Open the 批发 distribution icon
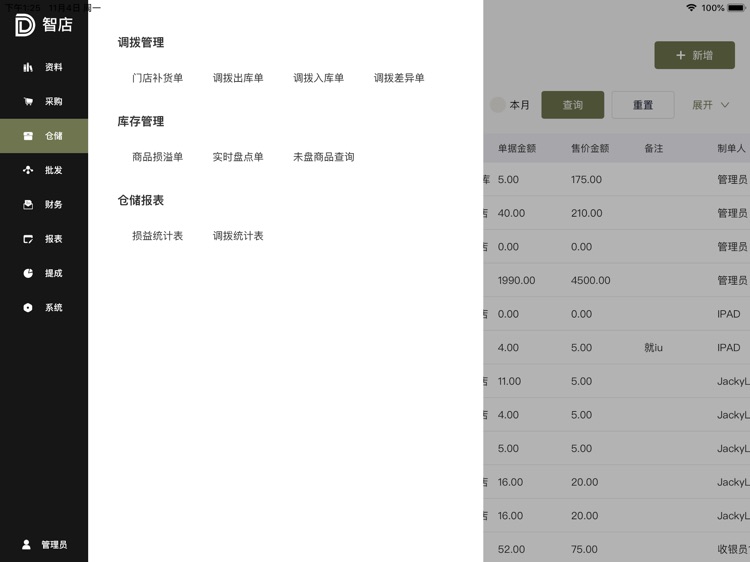Screen dimensions: 750x562 coord(28,170)
